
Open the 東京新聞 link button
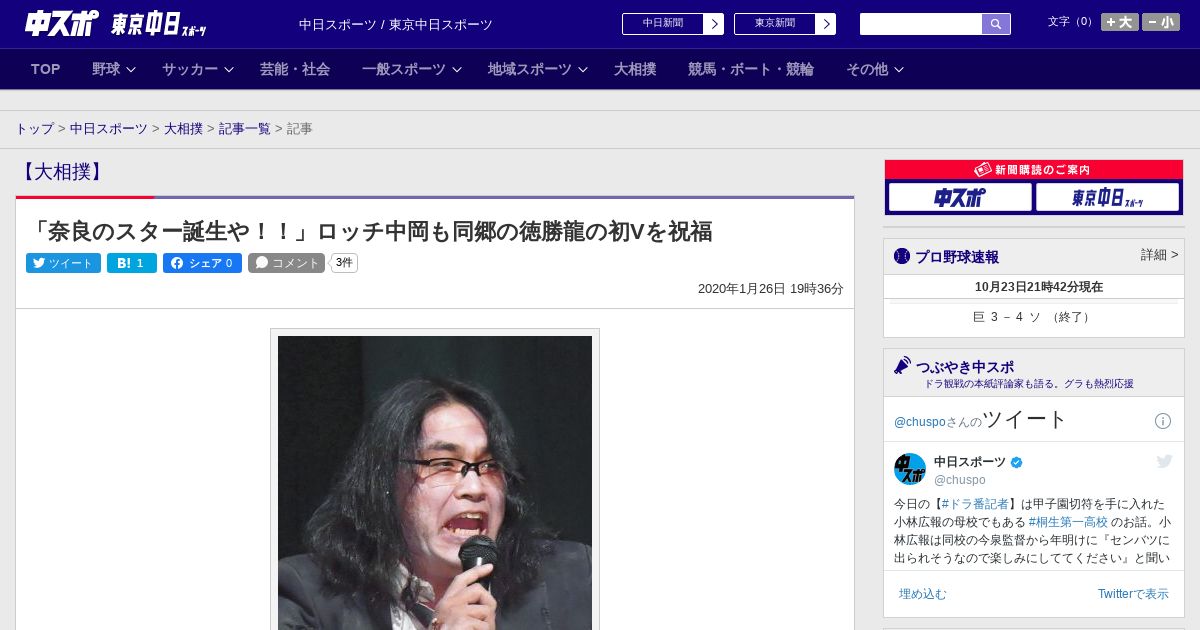784,24
